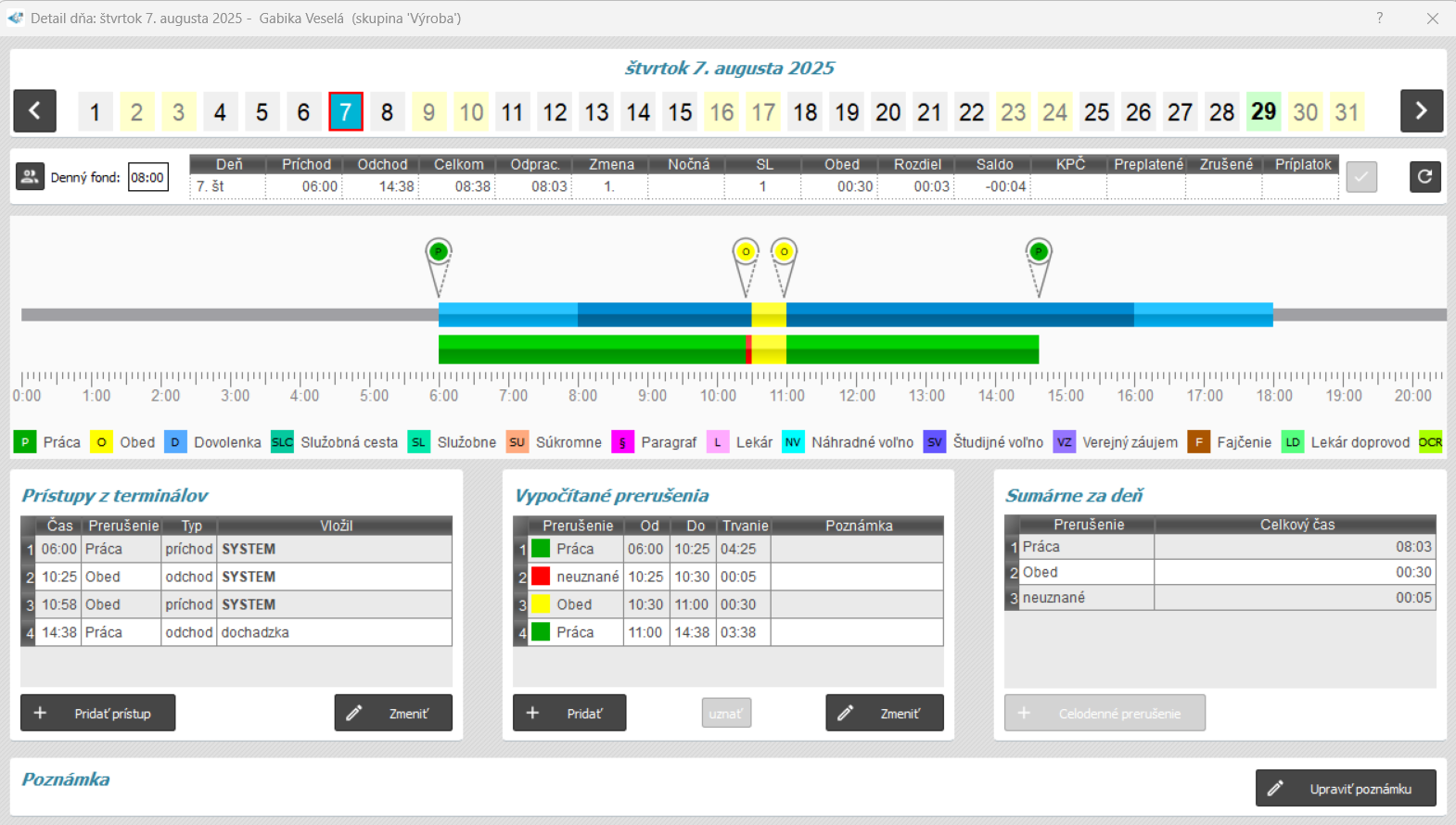Click the Pridať prístup button
Screen dimensions: 1456x825
pos(98,713)
